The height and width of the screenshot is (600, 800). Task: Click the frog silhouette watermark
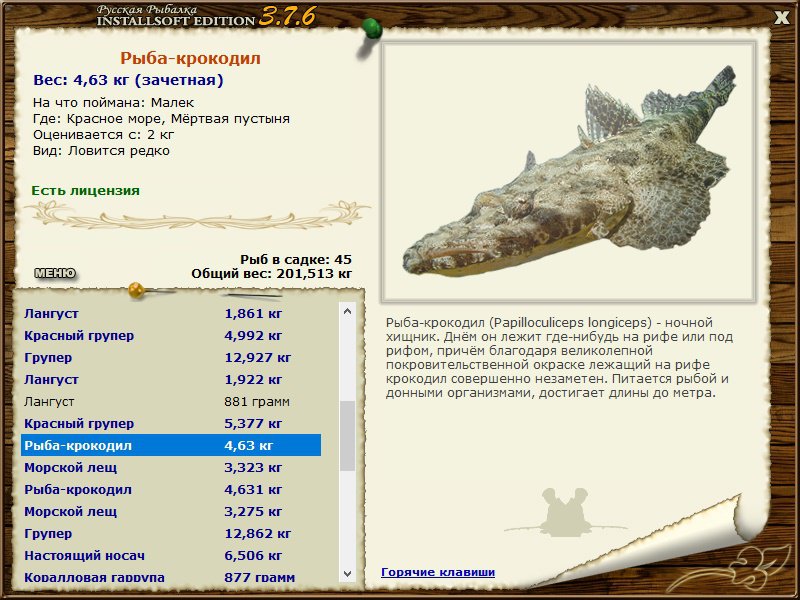point(567,510)
